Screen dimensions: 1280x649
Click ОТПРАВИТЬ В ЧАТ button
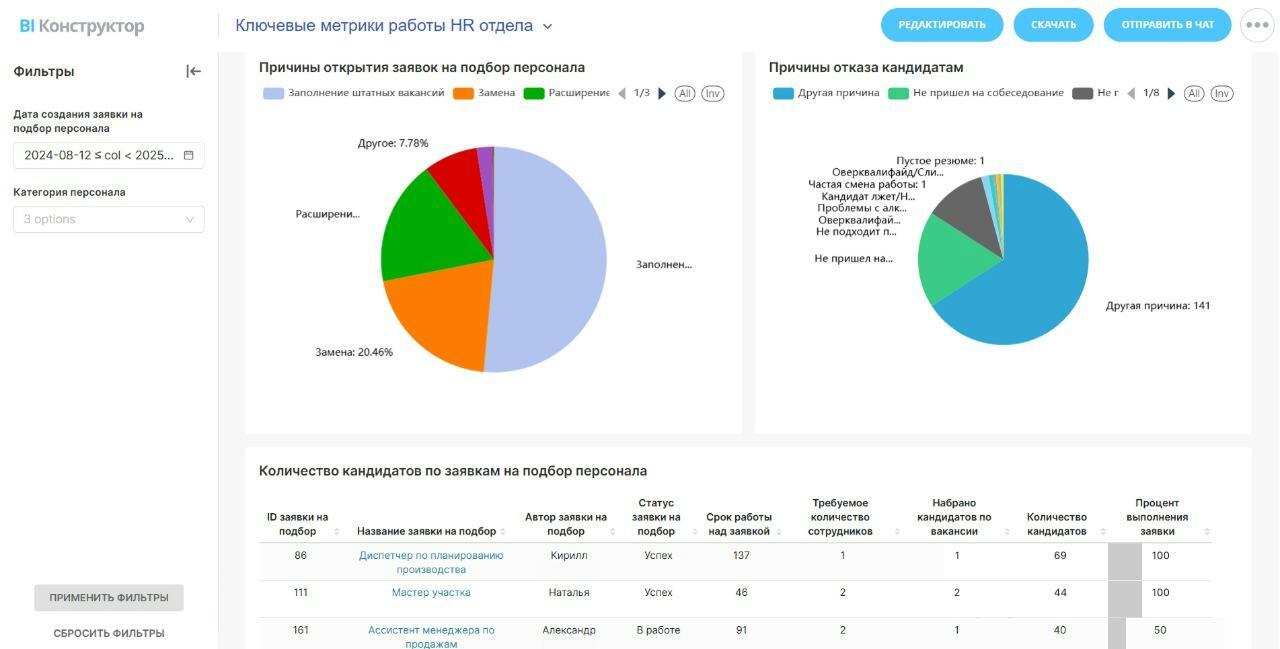tap(1167, 25)
